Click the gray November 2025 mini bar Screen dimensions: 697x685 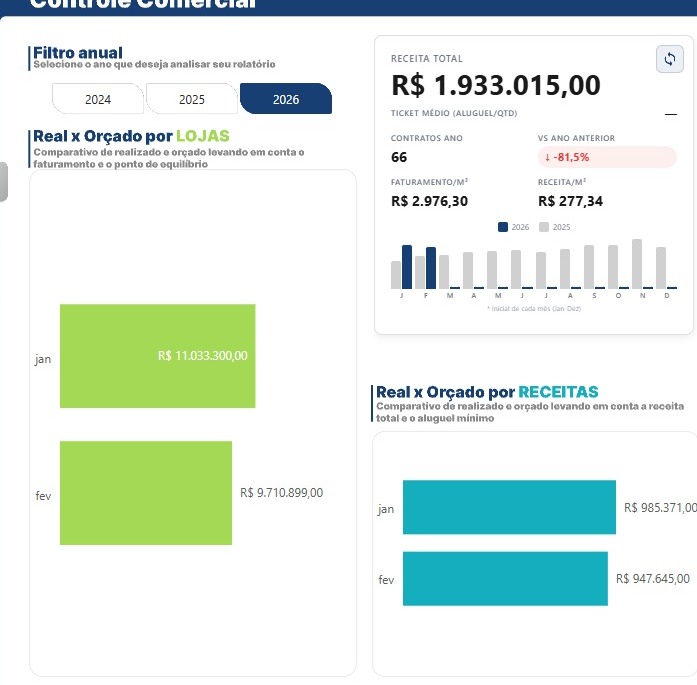pos(637,264)
